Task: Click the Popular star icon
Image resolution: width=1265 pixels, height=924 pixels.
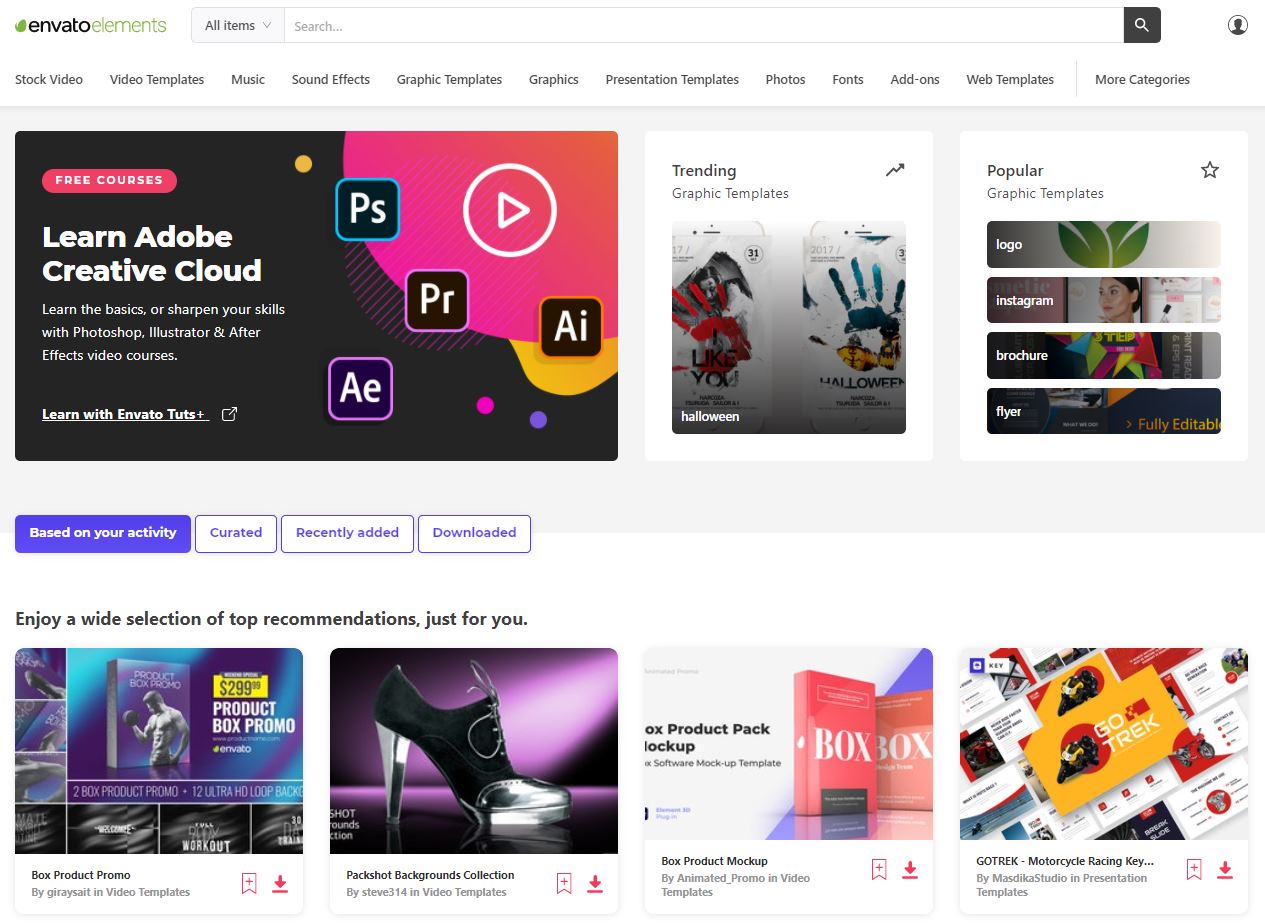Action: [x=1210, y=170]
